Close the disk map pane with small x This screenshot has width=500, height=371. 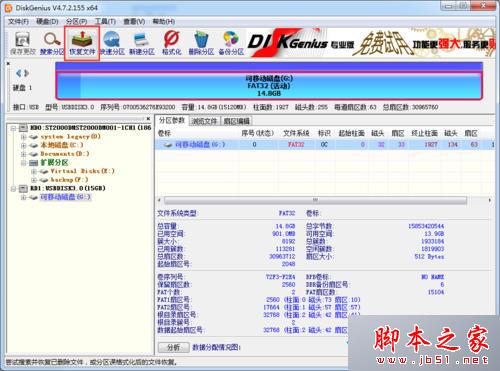(x=8, y=63)
